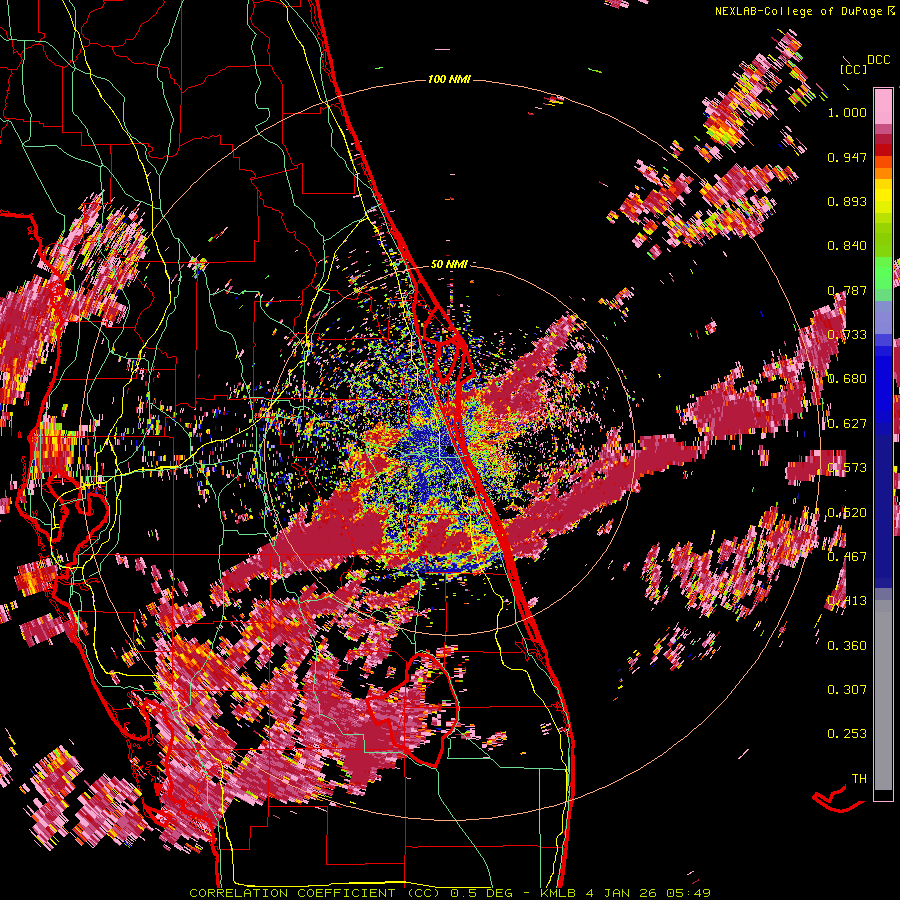Click the 0.680 color scale value
The width and height of the screenshot is (900, 900).
(847, 379)
